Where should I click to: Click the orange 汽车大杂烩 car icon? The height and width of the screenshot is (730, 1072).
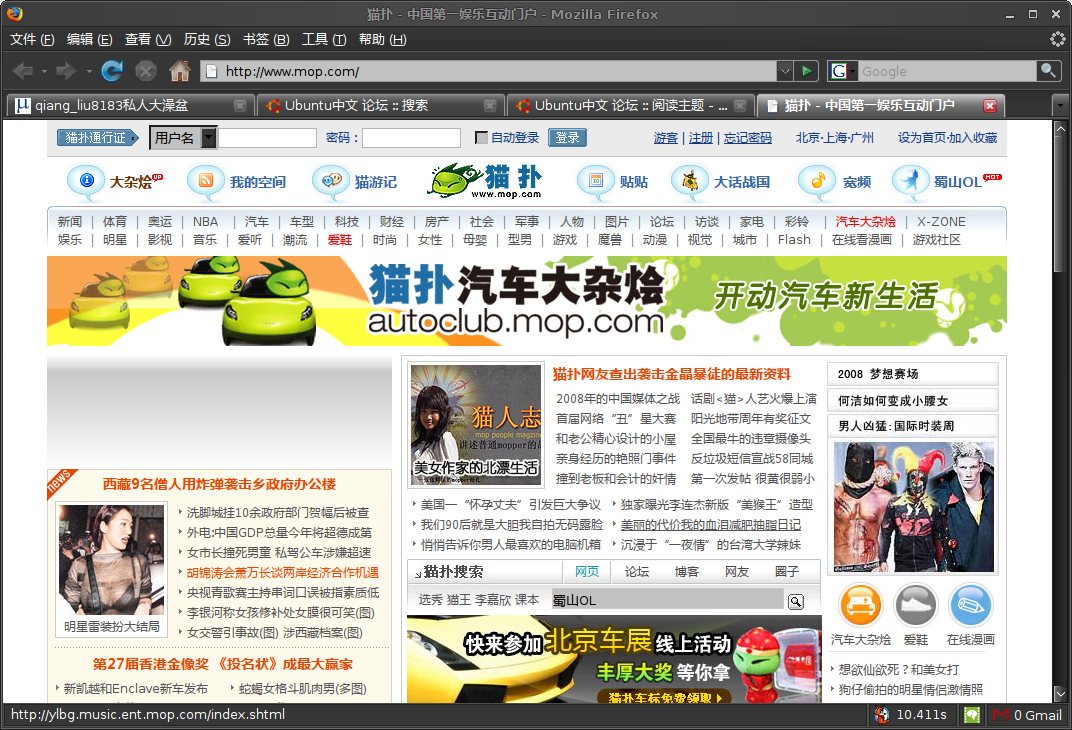[860, 605]
